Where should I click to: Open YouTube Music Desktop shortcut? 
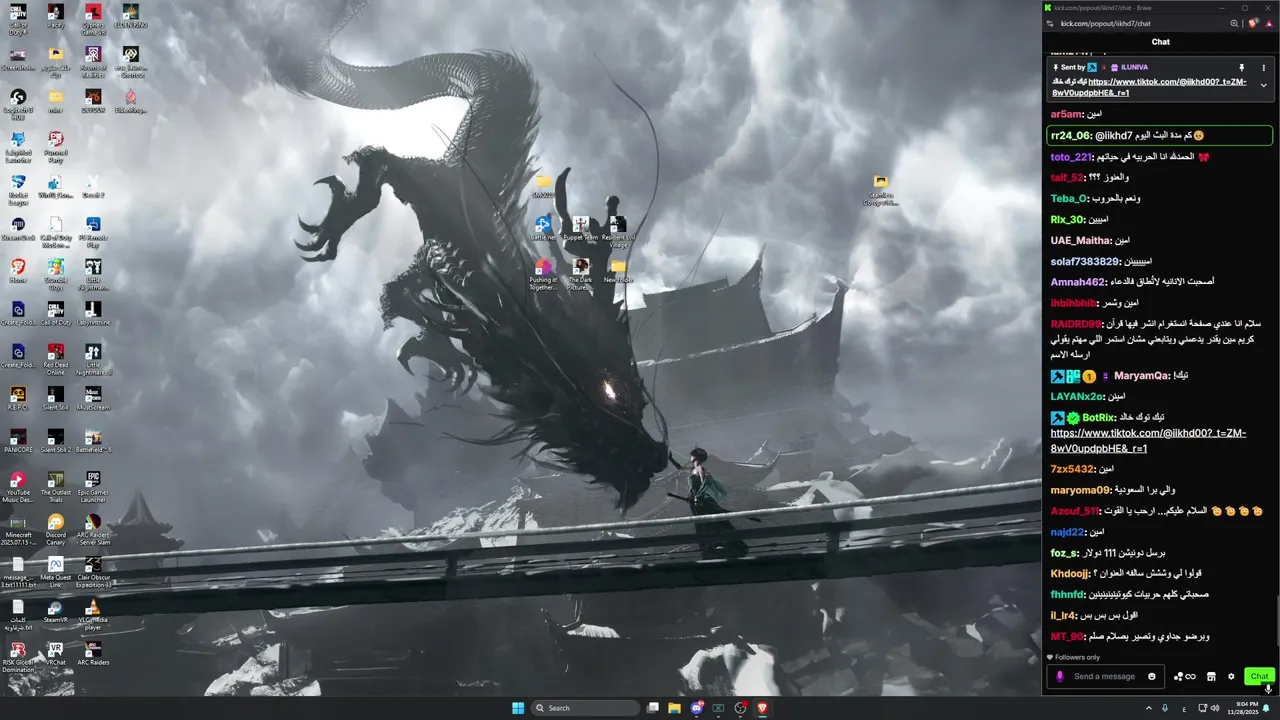(18, 486)
